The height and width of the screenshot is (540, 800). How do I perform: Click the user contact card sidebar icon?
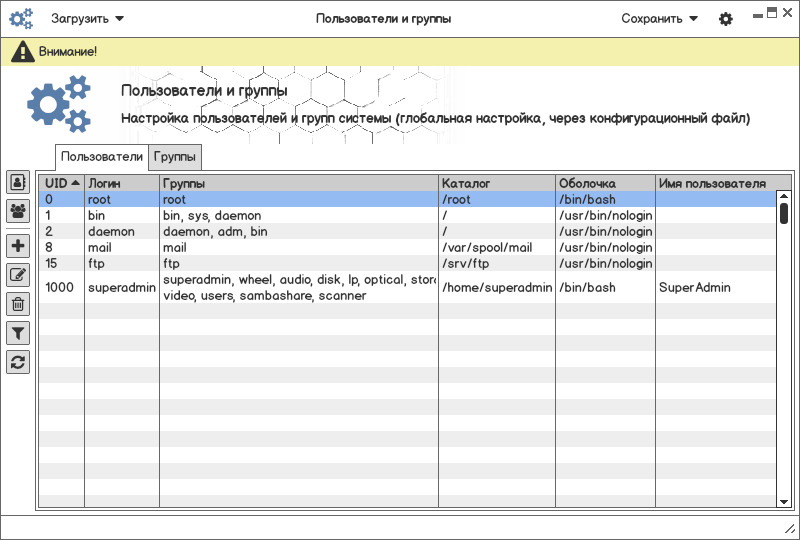click(x=18, y=182)
